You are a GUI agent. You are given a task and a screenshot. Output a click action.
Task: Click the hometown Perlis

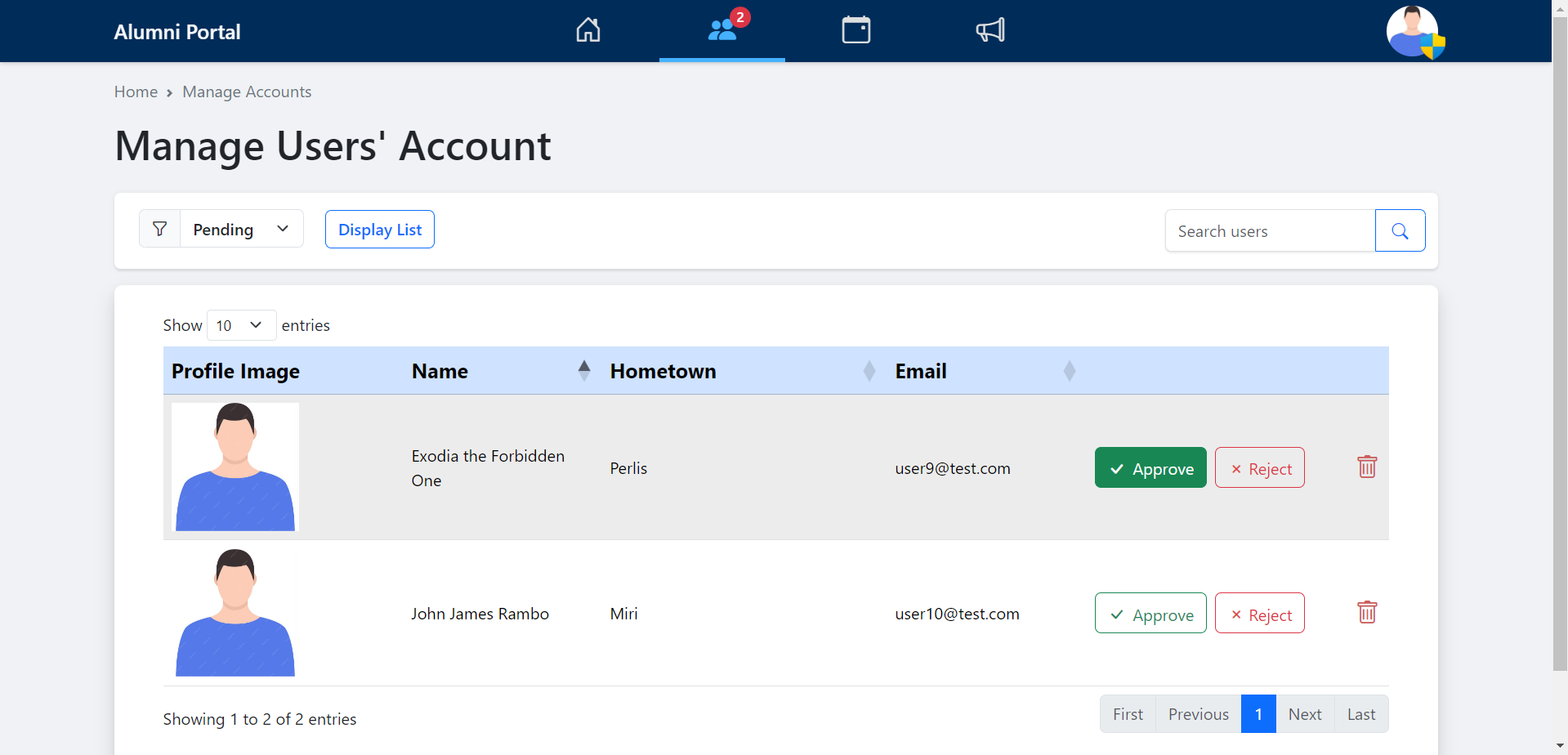628,468
